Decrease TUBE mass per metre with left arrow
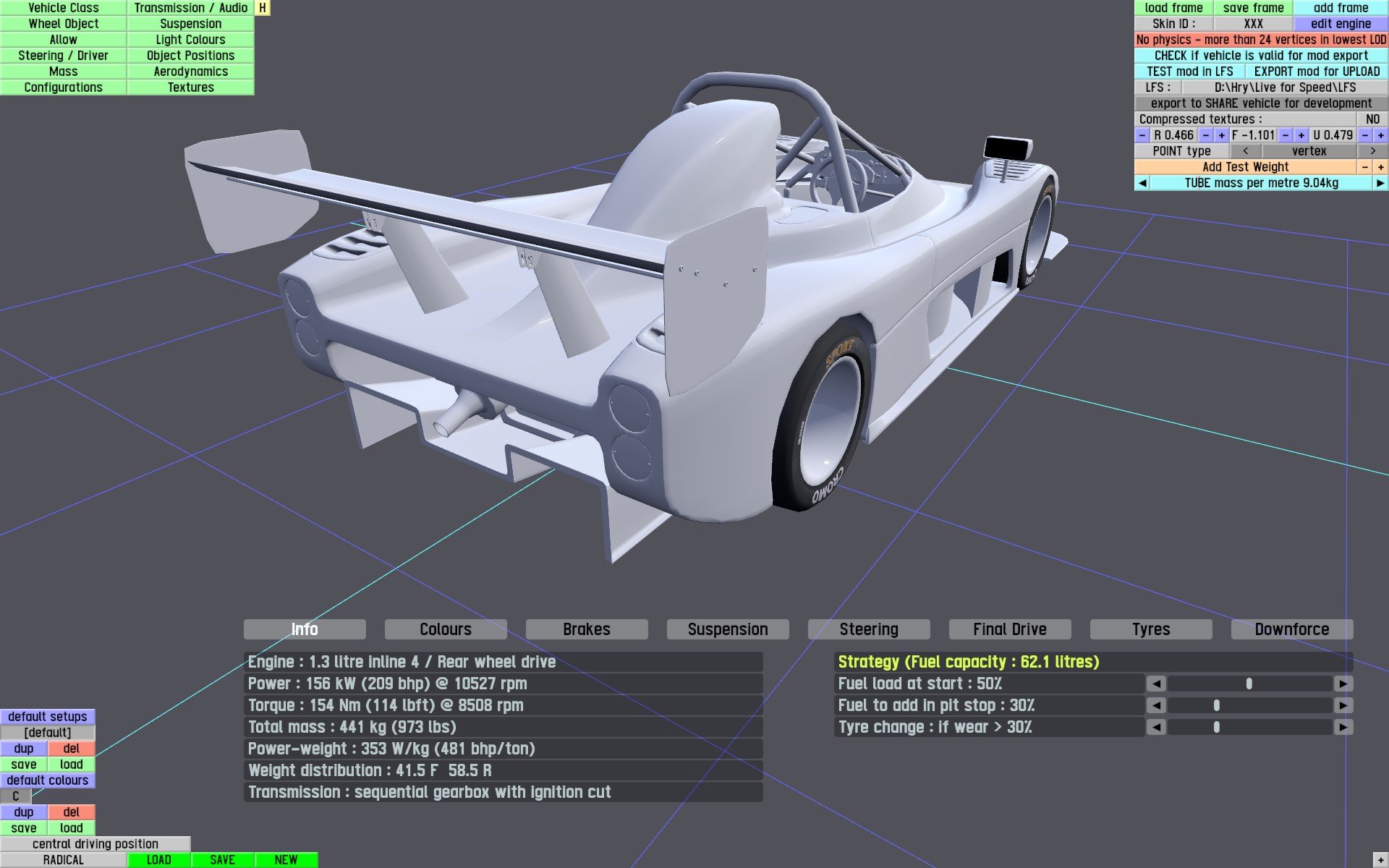The height and width of the screenshot is (868, 1389). [x=1142, y=183]
